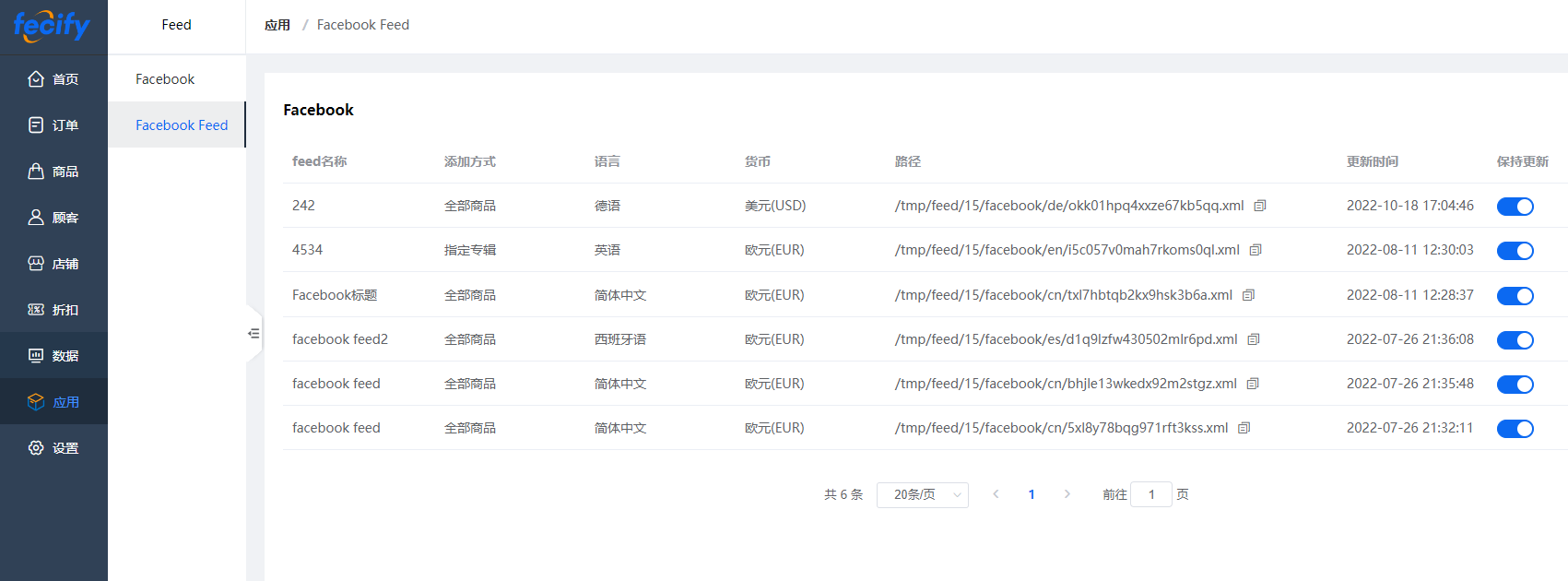Click the i5c057v0mah7rkoms0ql.xml path text
The height and width of the screenshot is (581, 1568).
point(1067,250)
